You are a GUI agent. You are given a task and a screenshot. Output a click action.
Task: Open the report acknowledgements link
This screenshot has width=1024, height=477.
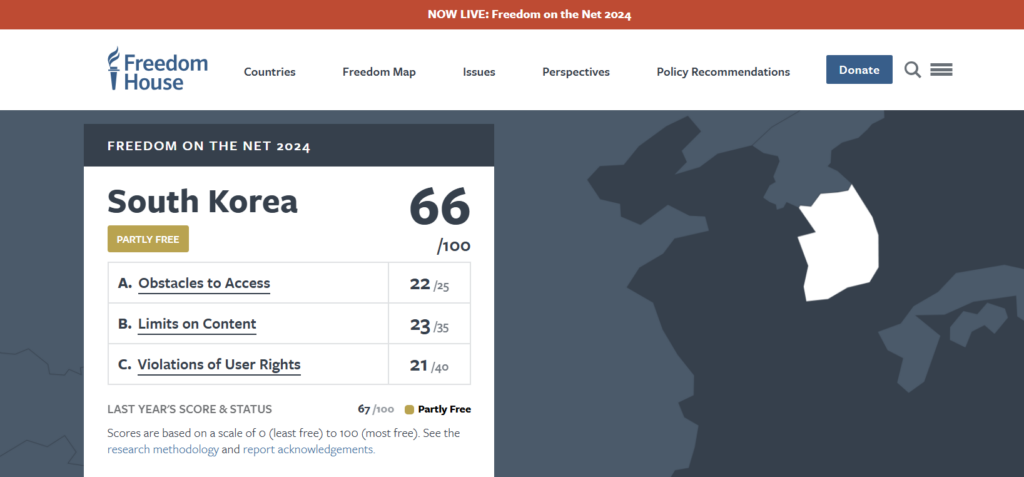tap(308, 450)
